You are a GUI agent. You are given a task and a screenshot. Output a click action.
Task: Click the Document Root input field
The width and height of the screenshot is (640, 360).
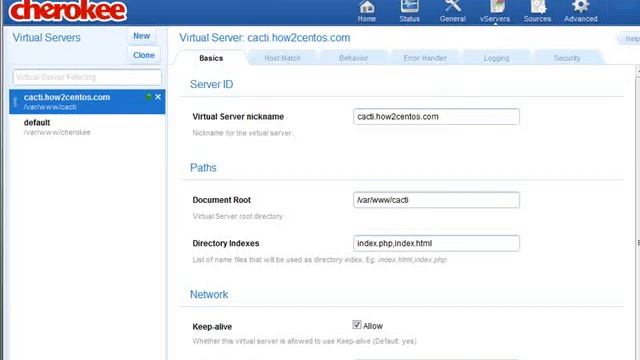tap(436, 200)
